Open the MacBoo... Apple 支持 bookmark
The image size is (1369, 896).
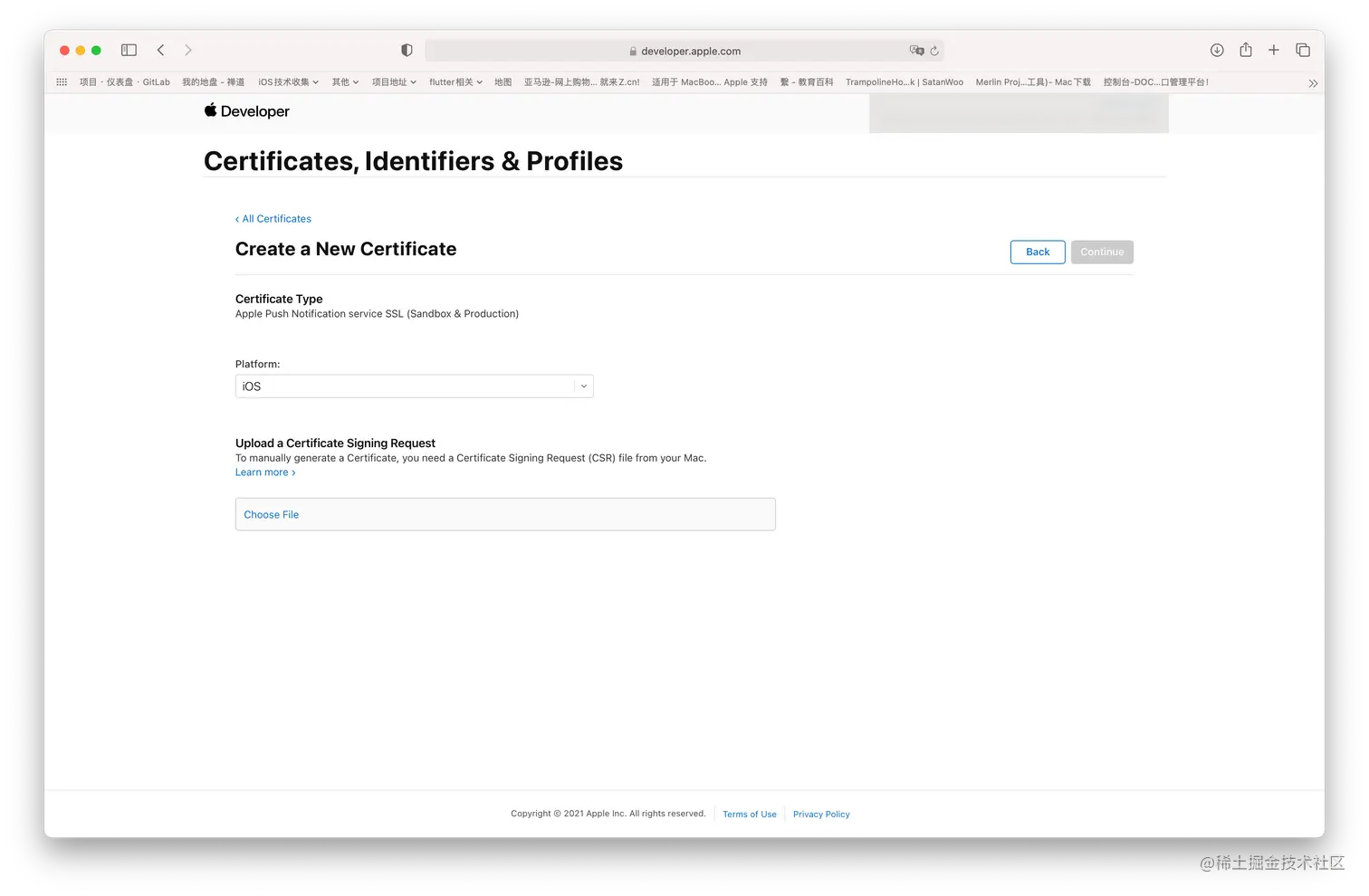(710, 82)
